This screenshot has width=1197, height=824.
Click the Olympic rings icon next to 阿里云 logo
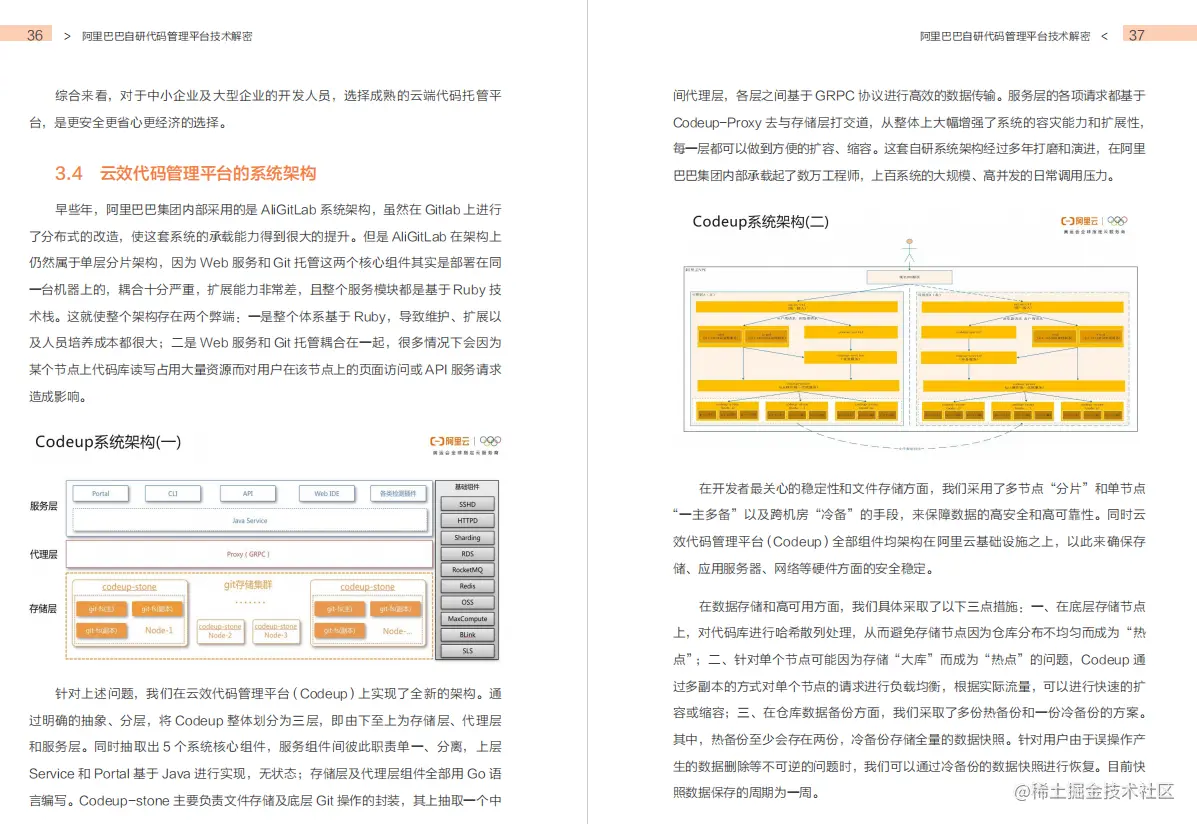point(489,441)
